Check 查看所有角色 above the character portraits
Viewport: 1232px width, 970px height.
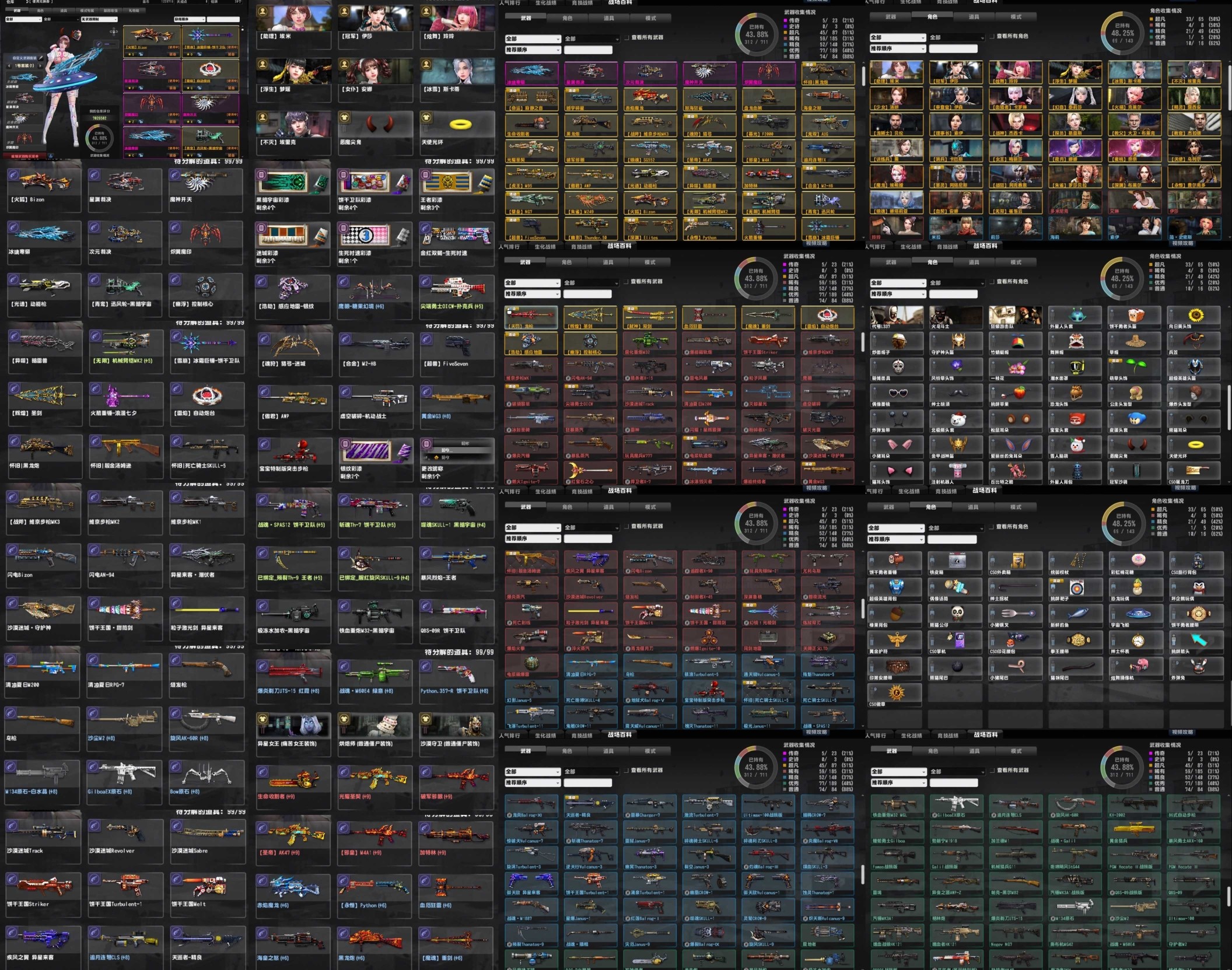coord(992,37)
